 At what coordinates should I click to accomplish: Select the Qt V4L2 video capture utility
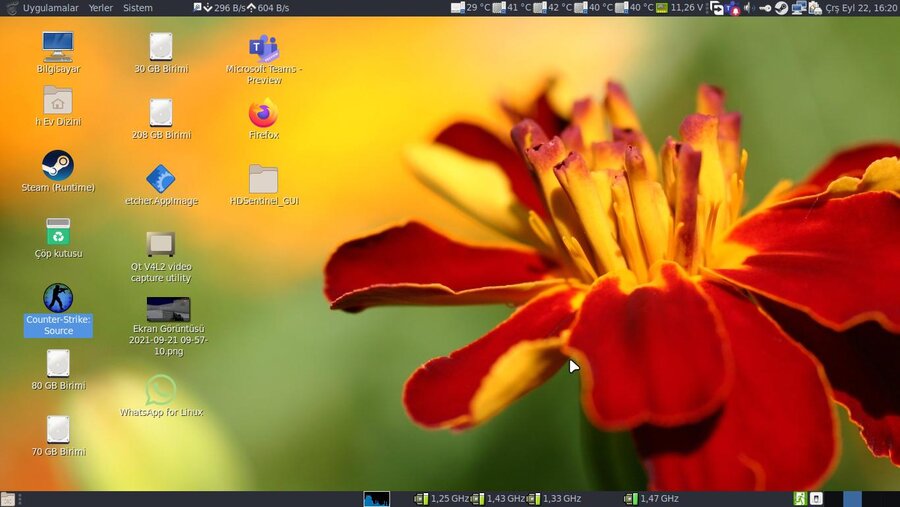160,244
